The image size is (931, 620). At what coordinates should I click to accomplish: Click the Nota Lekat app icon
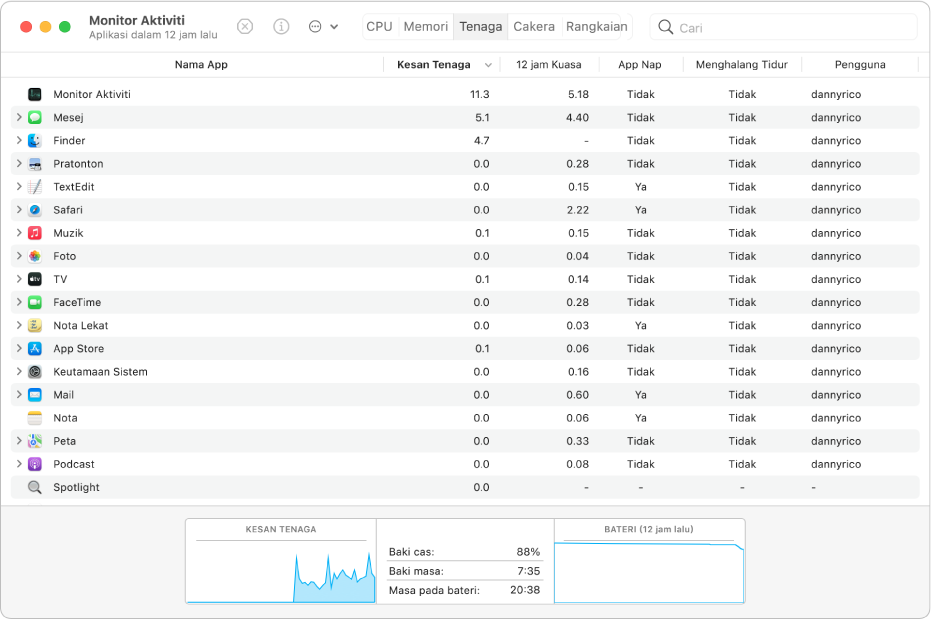(x=35, y=325)
